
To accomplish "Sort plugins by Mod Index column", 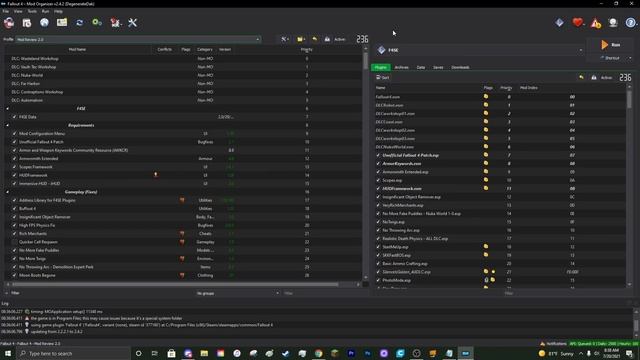I will click(x=529, y=88).
